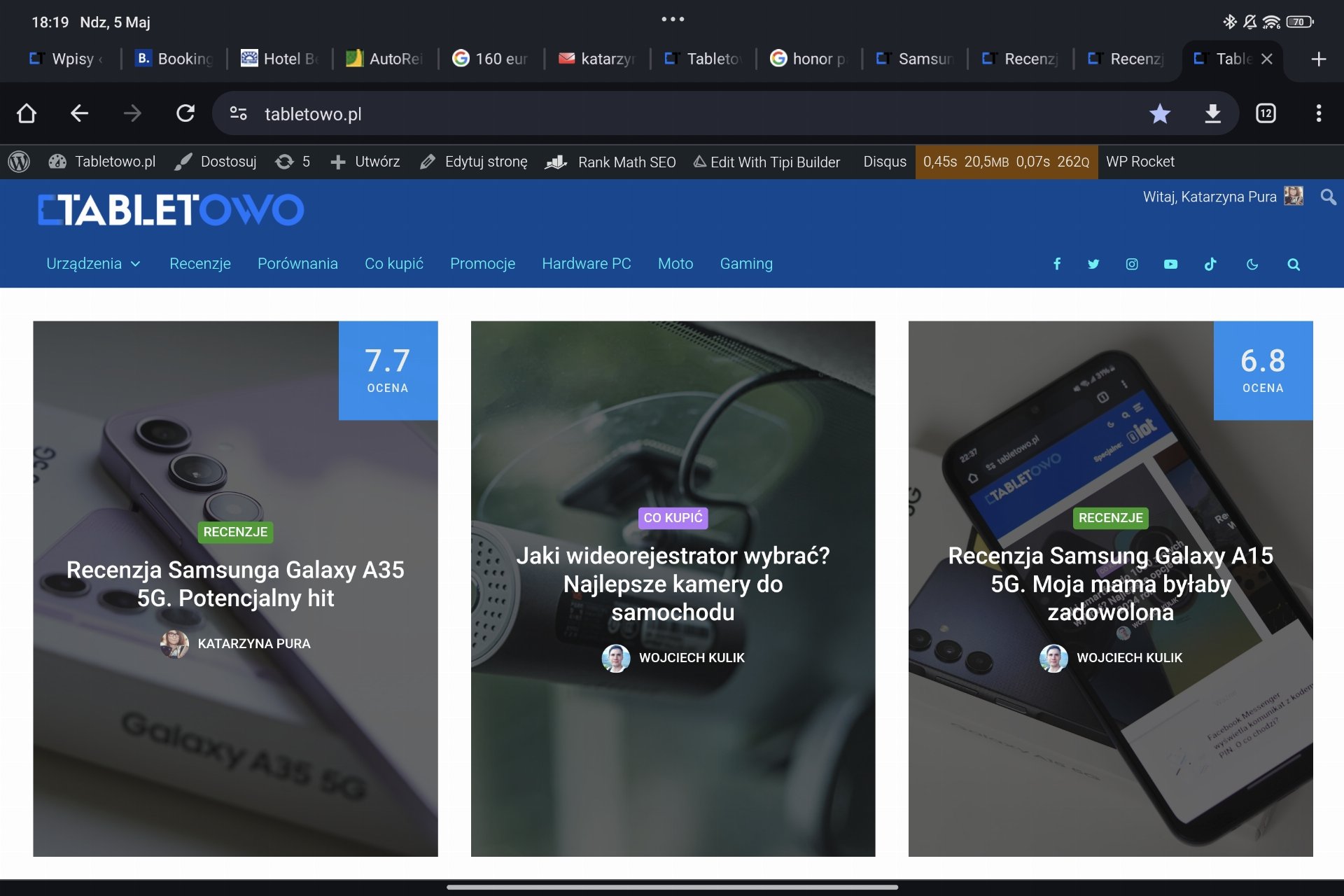The height and width of the screenshot is (896, 1344).
Task: Open the Twitter social icon
Action: (x=1093, y=264)
